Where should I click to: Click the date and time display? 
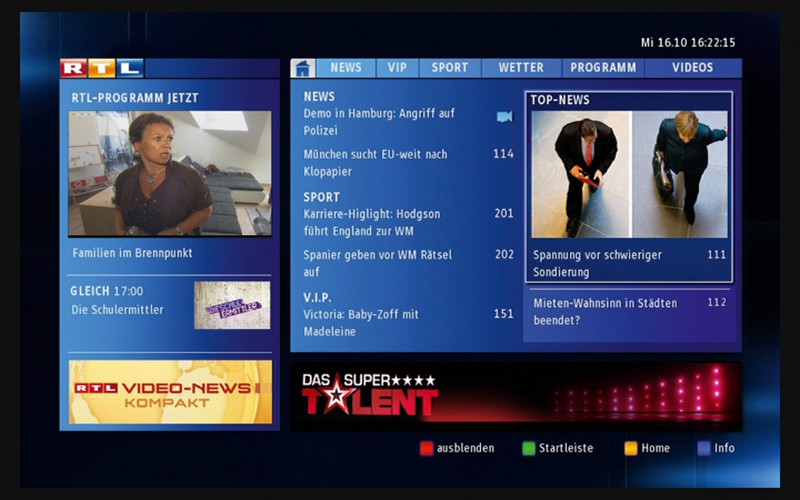[688, 43]
